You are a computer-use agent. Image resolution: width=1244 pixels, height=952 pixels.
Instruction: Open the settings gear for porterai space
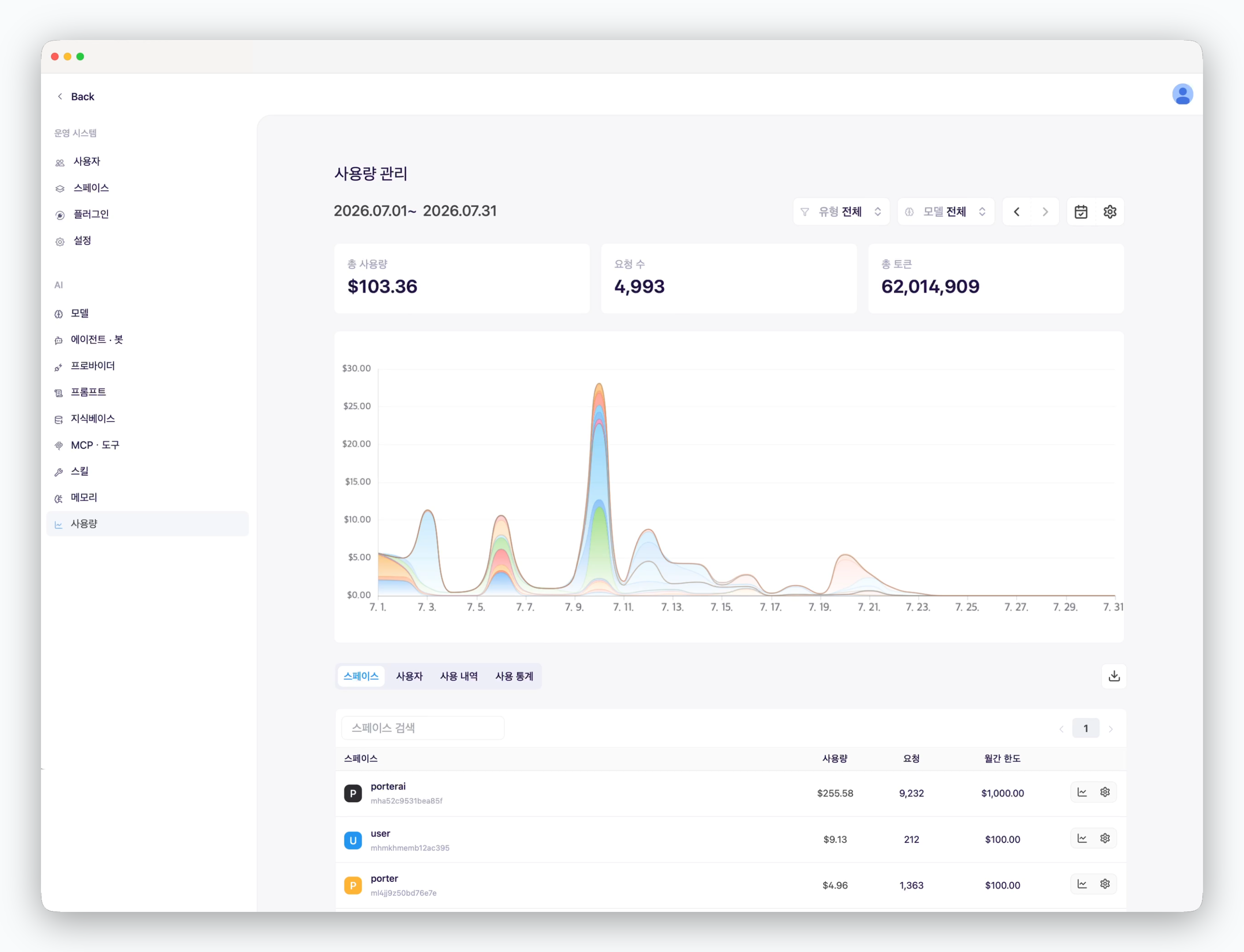1105,792
